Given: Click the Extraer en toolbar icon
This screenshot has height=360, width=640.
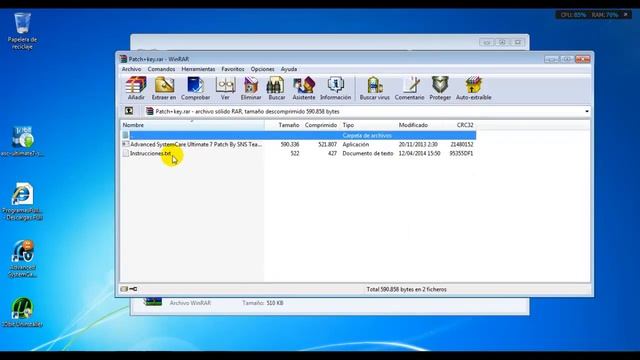Looking at the screenshot, I should pyautogui.click(x=164, y=88).
